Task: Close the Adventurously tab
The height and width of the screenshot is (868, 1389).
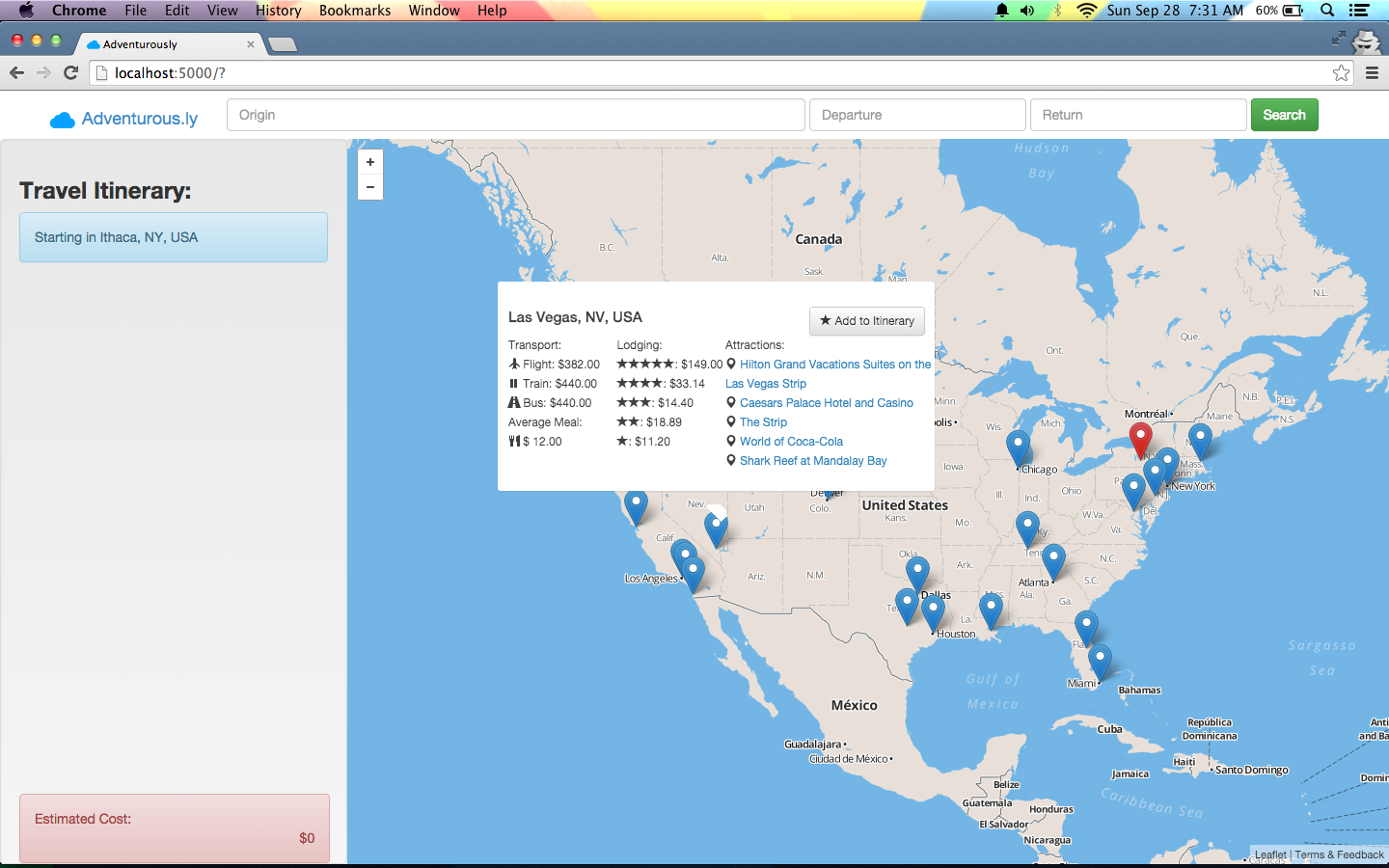Action: [251, 44]
